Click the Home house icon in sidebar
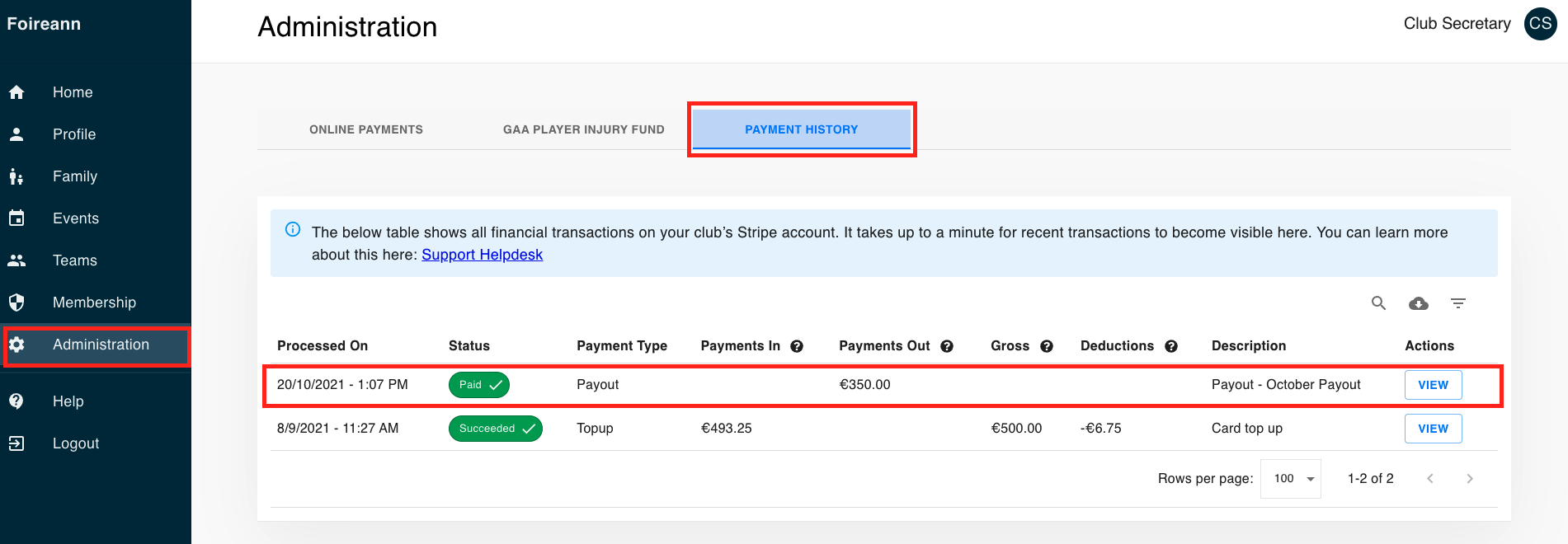This screenshot has height=544, width=1568. pyautogui.click(x=16, y=92)
